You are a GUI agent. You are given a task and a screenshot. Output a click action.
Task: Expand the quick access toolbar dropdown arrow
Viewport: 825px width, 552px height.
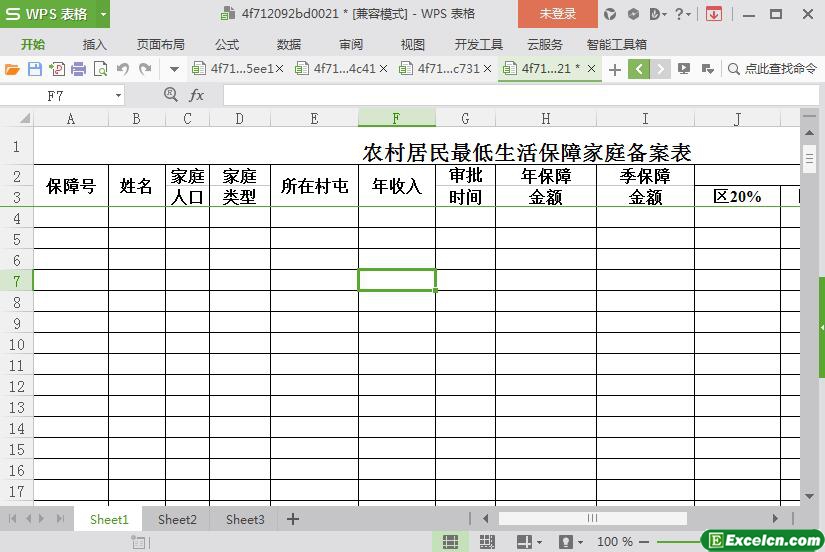pos(174,69)
